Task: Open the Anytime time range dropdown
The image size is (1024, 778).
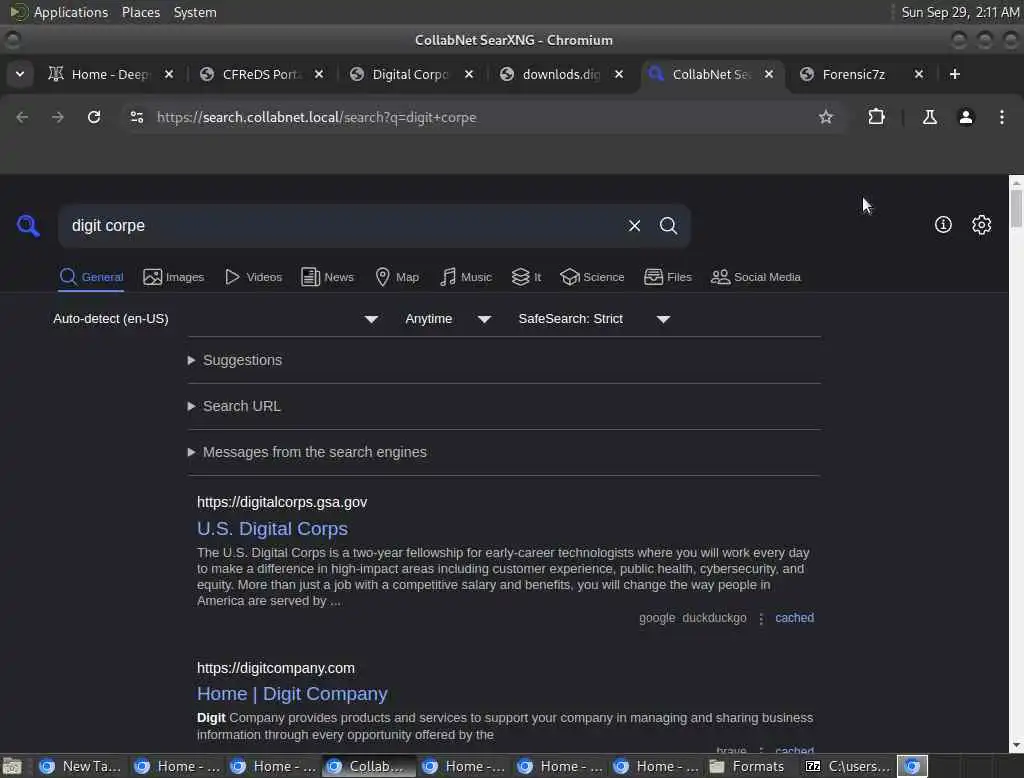Action: [x=448, y=319]
